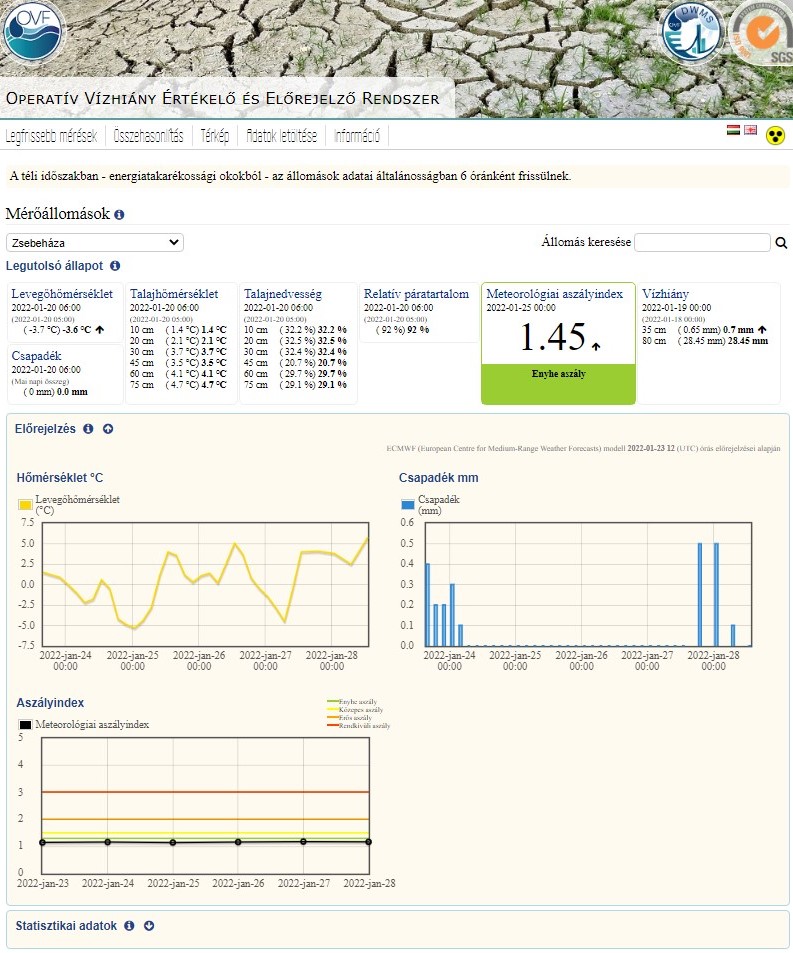Click info icon beside Statisztikai adatok
The width and height of the screenshot is (793, 953).
129,926
